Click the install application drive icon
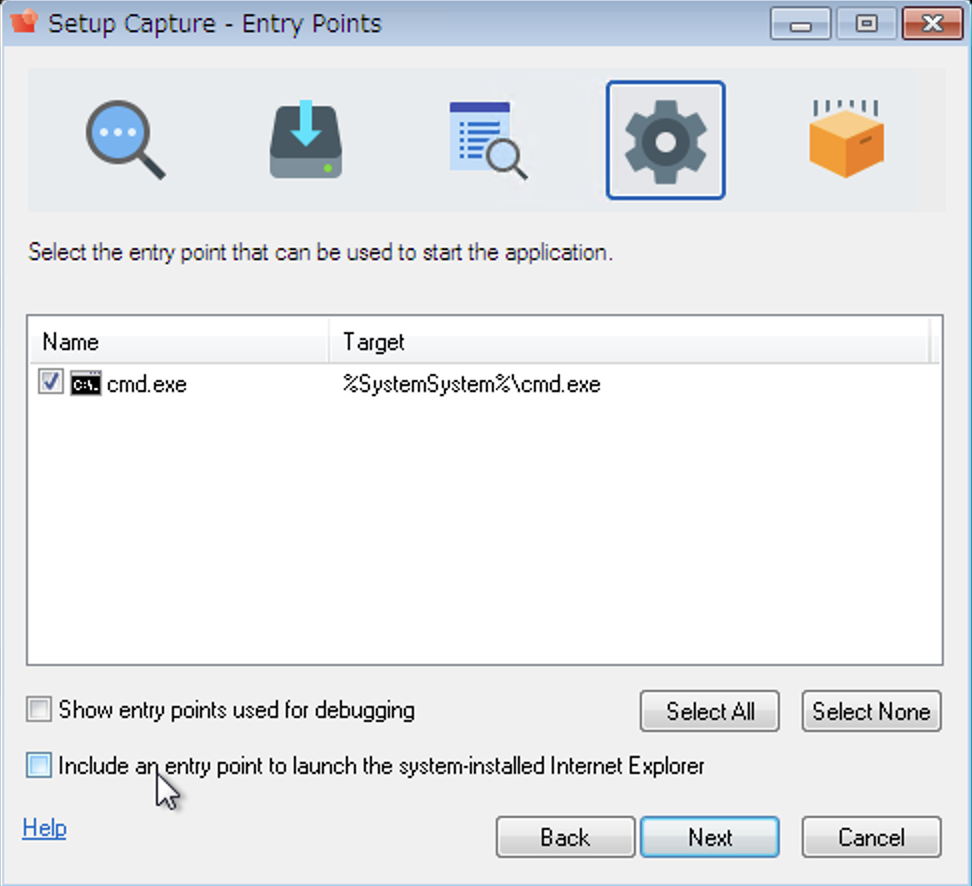The width and height of the screenshot is (972, 886). (x=306, y=140)
